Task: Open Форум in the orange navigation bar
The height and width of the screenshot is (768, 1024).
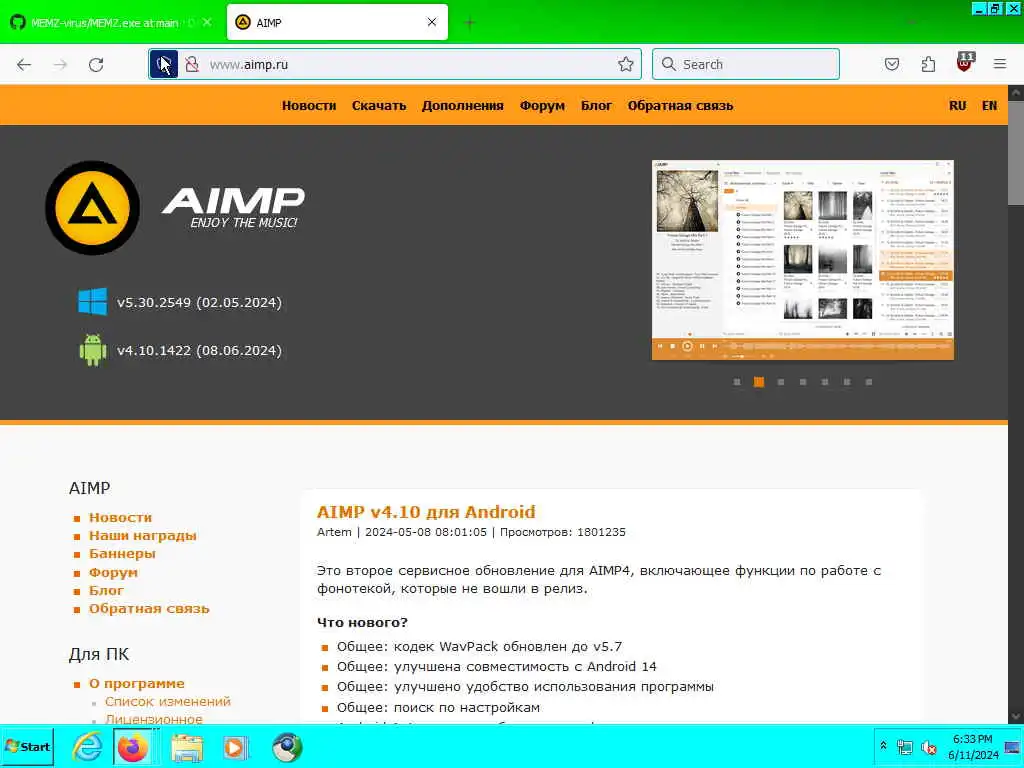Action: (x=542, y=106)
